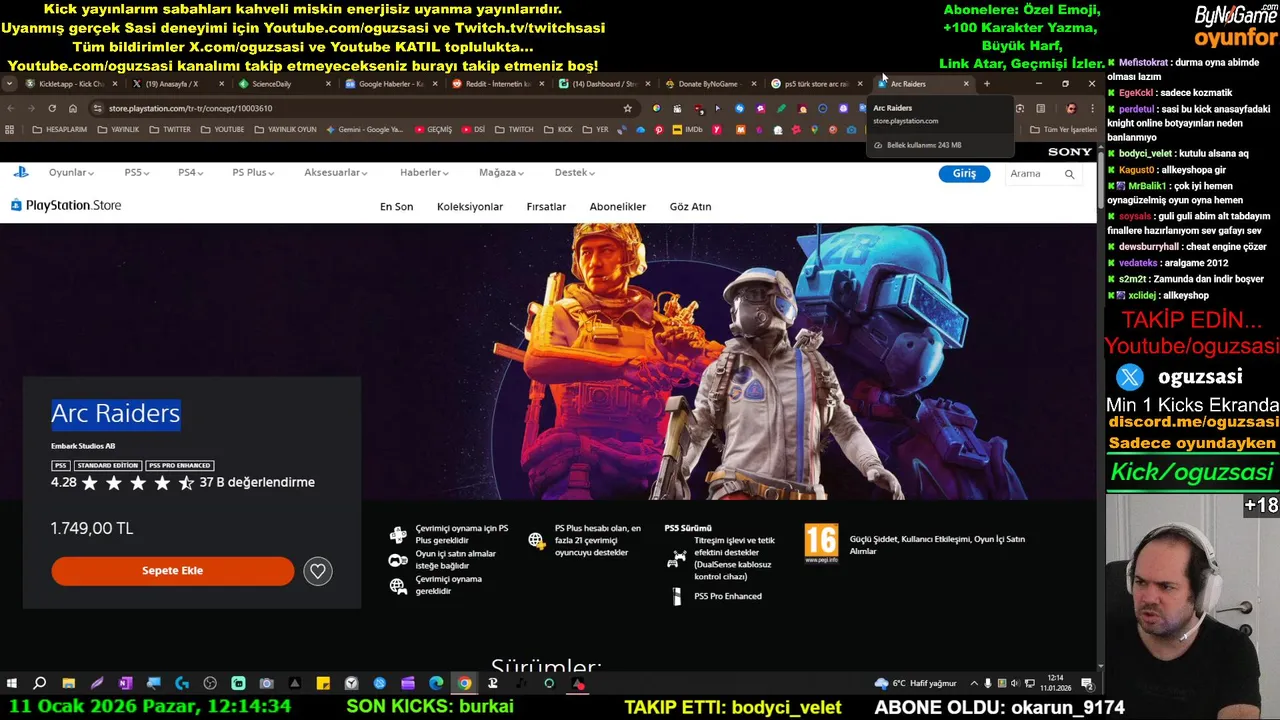Open OneNote from taskbar

(125, 683)
